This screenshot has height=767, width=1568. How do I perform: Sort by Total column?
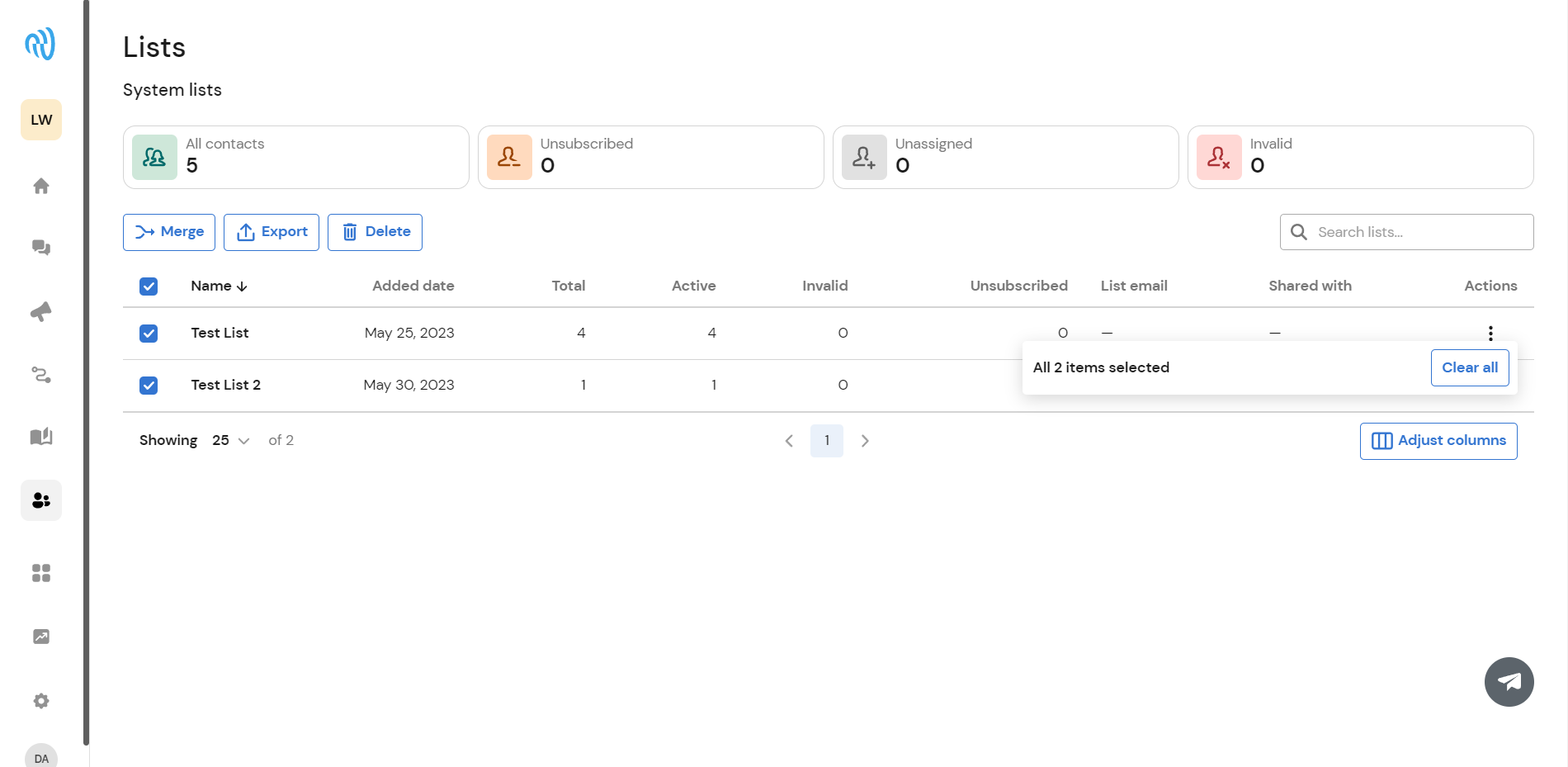(x=569, y=286)
